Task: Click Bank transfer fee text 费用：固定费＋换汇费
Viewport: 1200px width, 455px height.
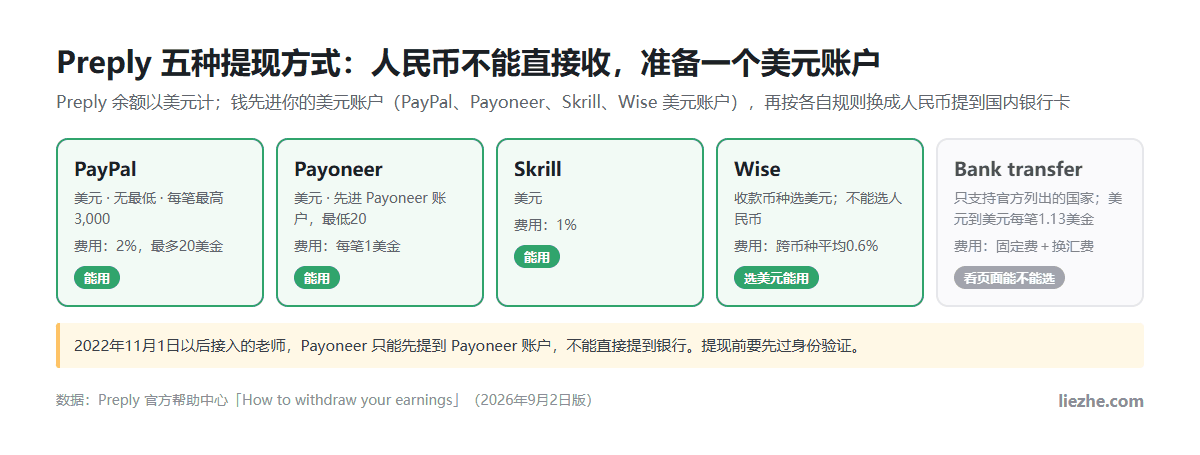Action: [x=1024, y=246]
